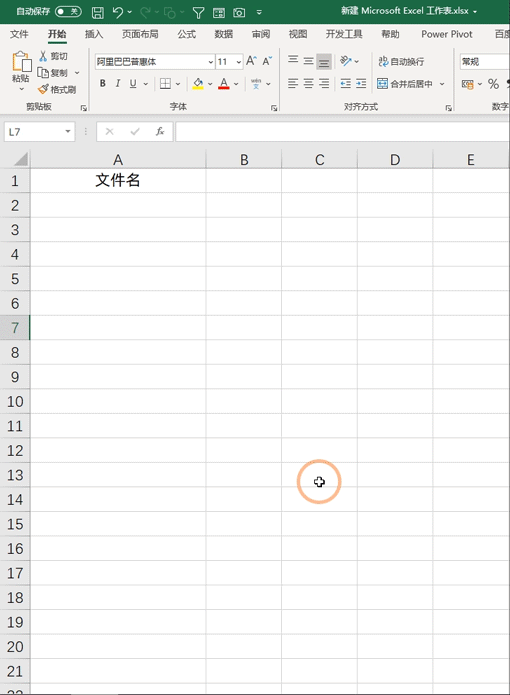Increase font size with larger A
This screenshot has height=695, width=510.
251,61
